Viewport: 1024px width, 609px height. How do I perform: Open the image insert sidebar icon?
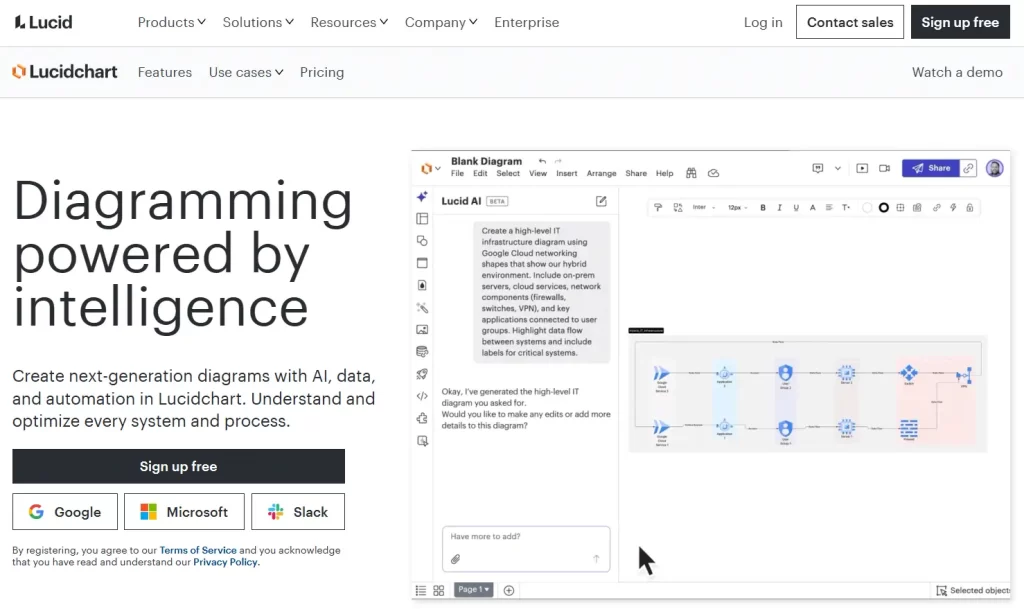pos(422,330)
